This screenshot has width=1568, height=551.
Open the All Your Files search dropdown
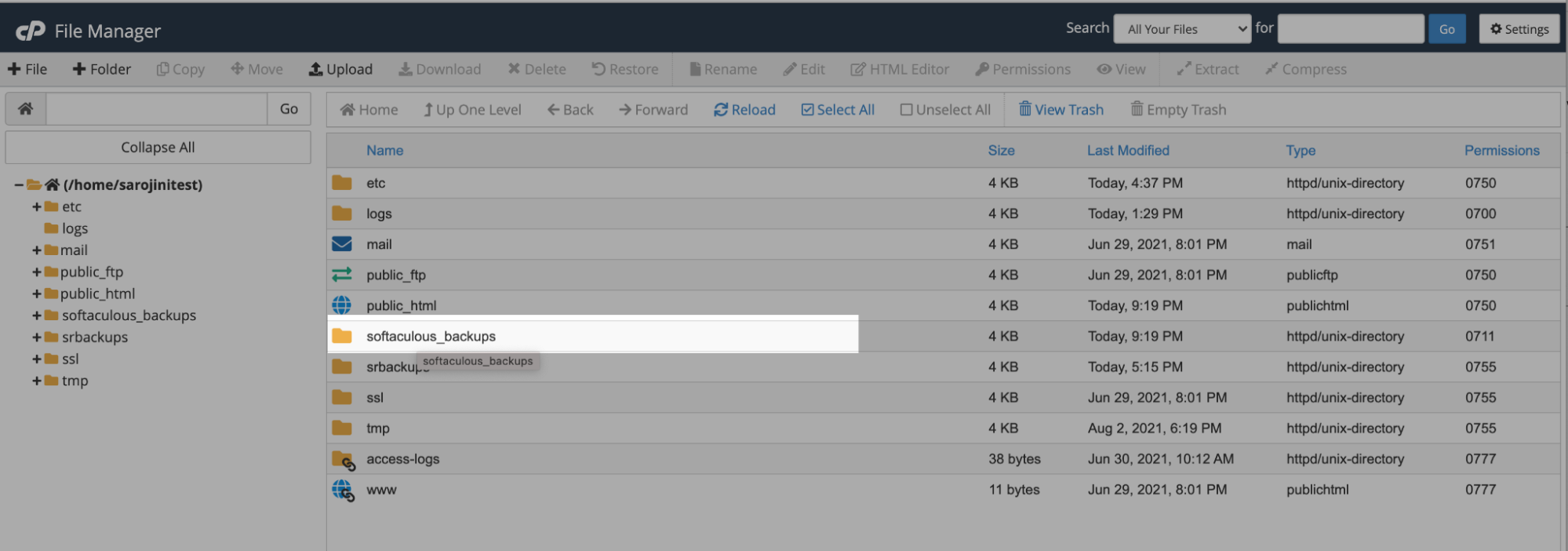point(1182,30)
